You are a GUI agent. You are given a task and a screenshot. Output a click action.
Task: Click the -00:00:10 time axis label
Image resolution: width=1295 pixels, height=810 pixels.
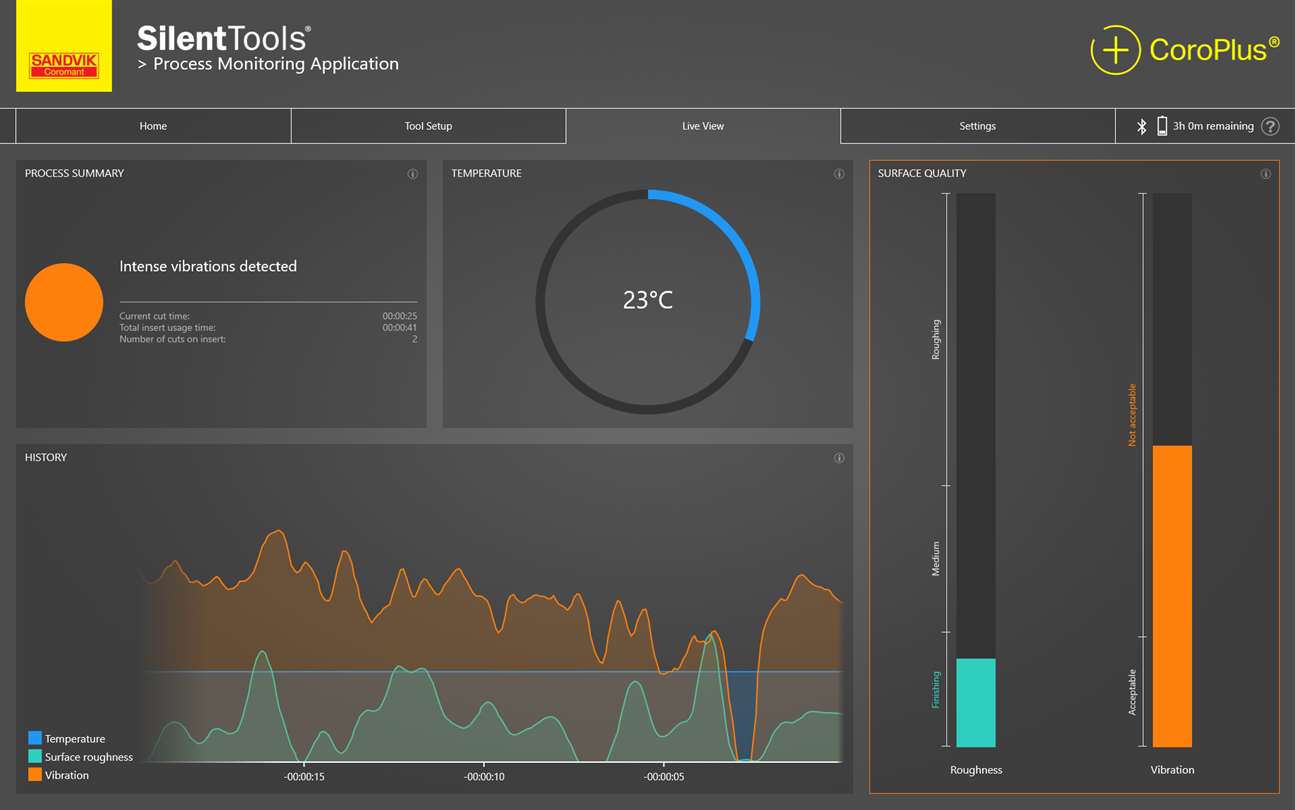484,777
